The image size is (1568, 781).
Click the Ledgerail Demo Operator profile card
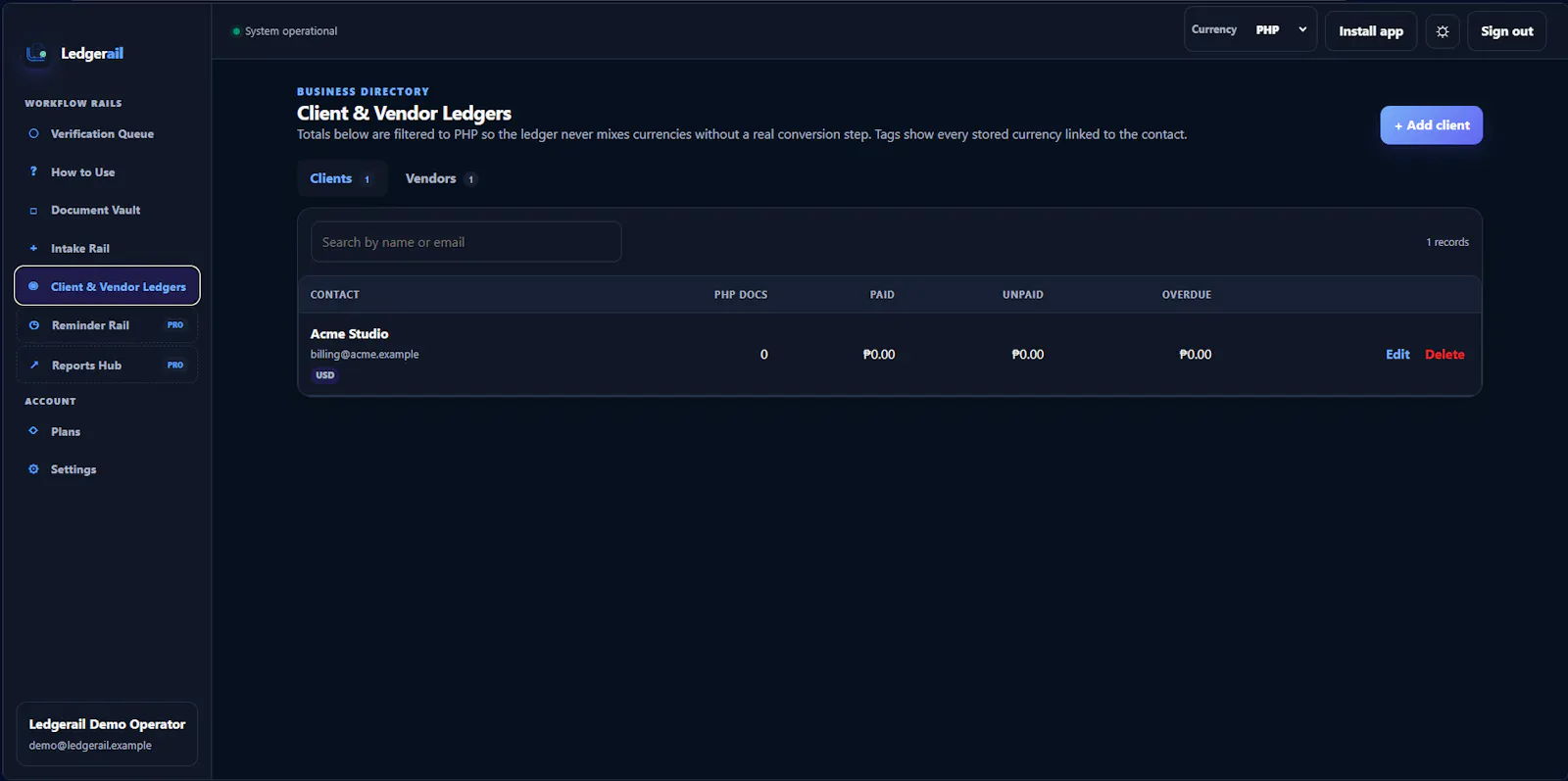click(107, 734)
